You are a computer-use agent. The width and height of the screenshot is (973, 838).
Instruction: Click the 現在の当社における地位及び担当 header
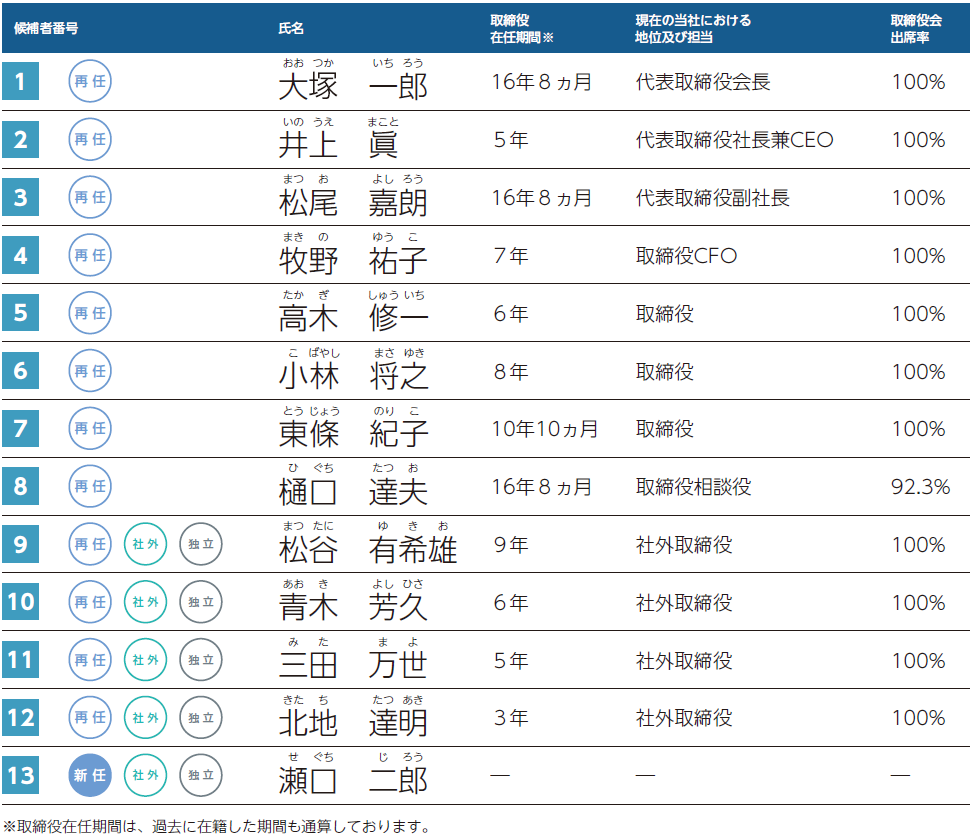click(693, 29)
